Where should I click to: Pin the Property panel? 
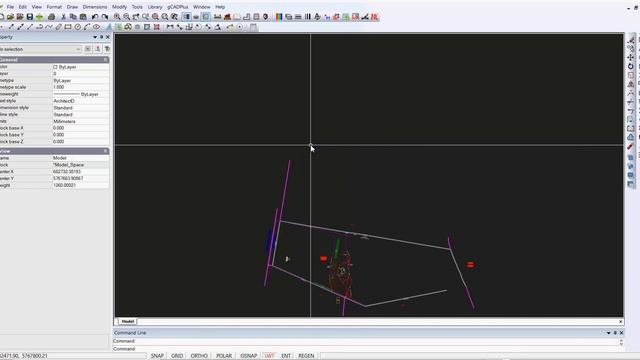[102, 37]
